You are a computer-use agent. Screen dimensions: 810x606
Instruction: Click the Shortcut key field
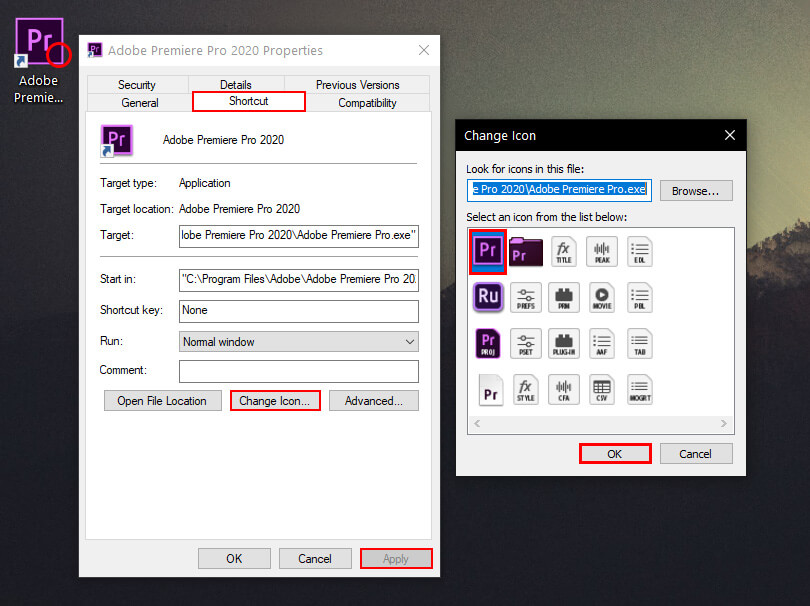coord(299,311)
